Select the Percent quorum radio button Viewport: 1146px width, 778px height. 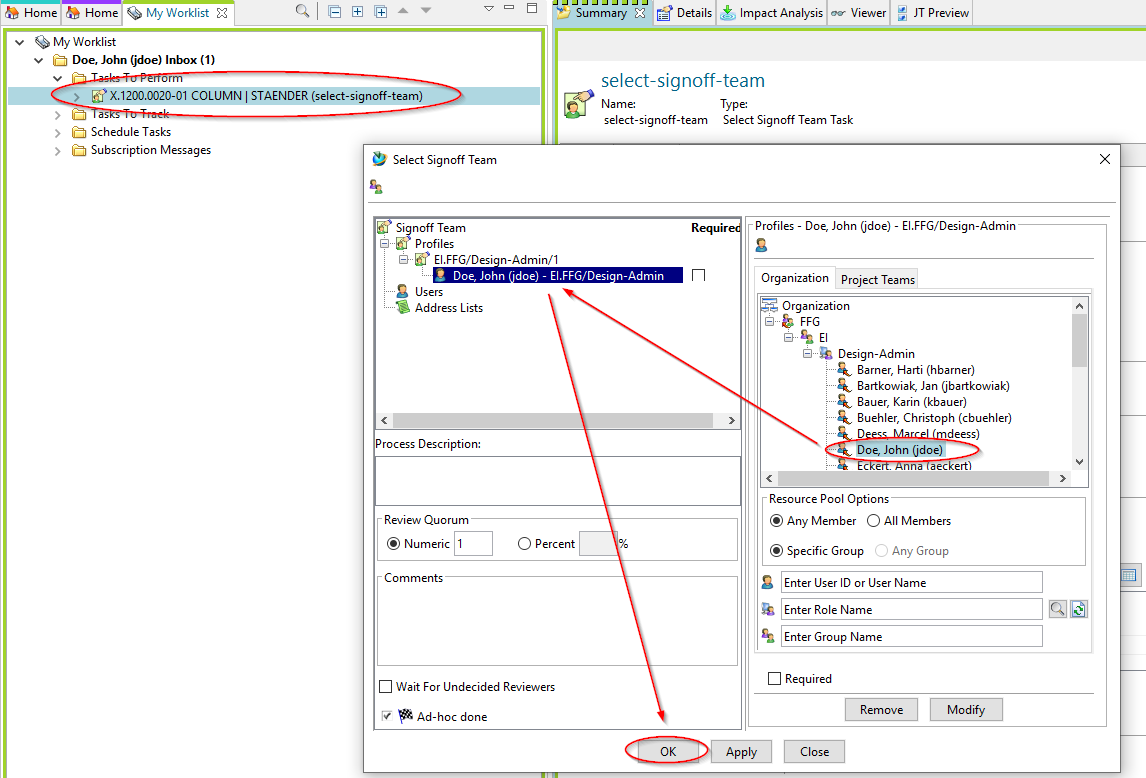point(525,544)
